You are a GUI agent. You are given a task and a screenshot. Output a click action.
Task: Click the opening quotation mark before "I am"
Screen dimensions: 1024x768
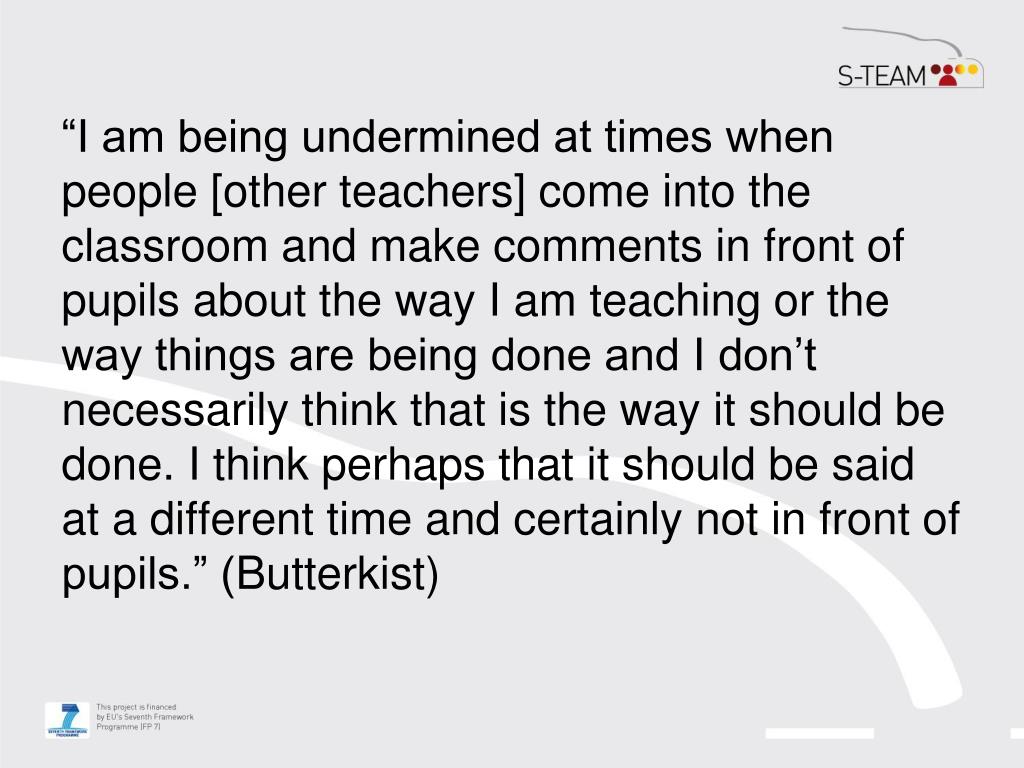coord(69,128)
